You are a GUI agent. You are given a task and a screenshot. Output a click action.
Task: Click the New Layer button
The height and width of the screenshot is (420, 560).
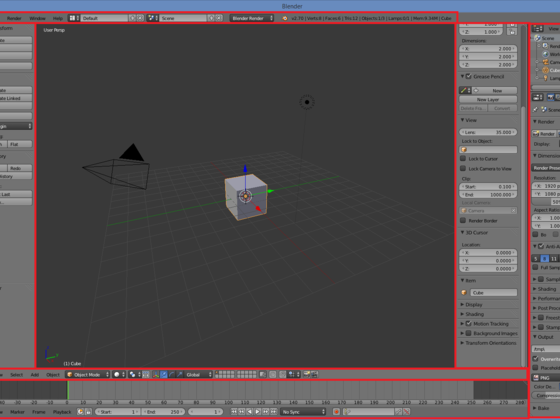488,99
